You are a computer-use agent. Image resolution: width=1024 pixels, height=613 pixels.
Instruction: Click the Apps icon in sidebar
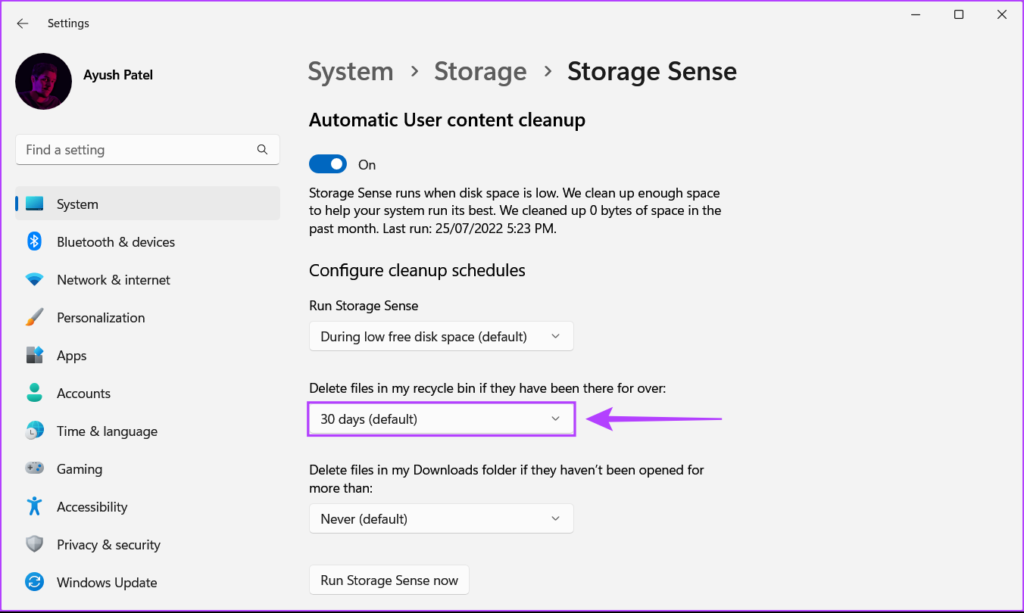tap(34, 356)
